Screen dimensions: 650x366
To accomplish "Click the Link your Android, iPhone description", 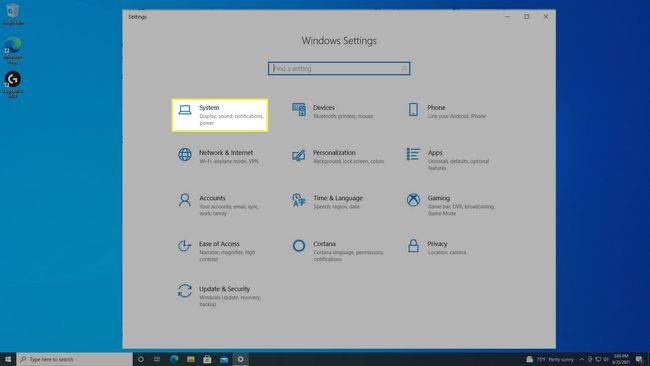I will (x=457, y=116).
